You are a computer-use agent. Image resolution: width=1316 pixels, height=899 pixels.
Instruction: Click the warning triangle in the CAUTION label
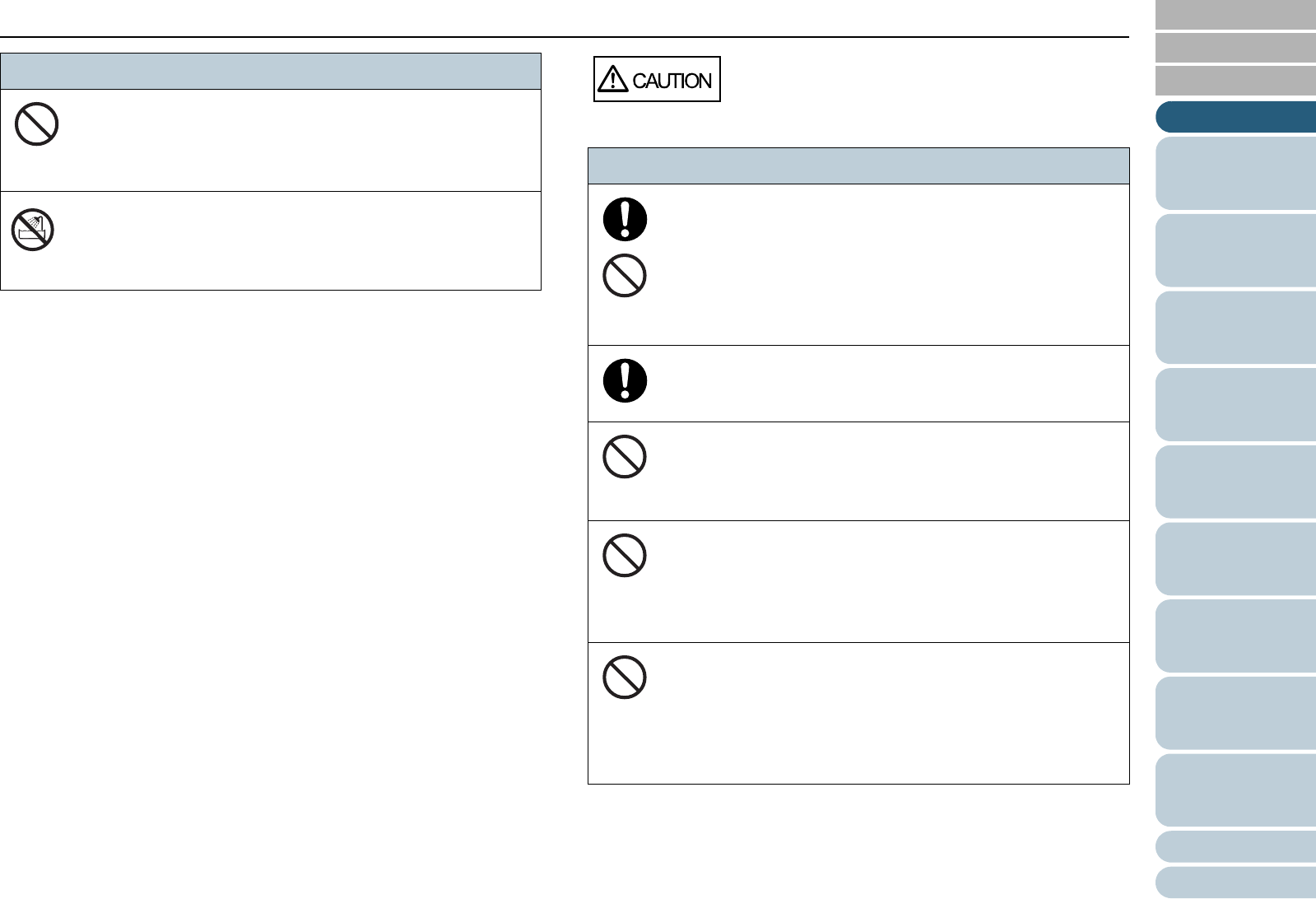coord(612,80)
